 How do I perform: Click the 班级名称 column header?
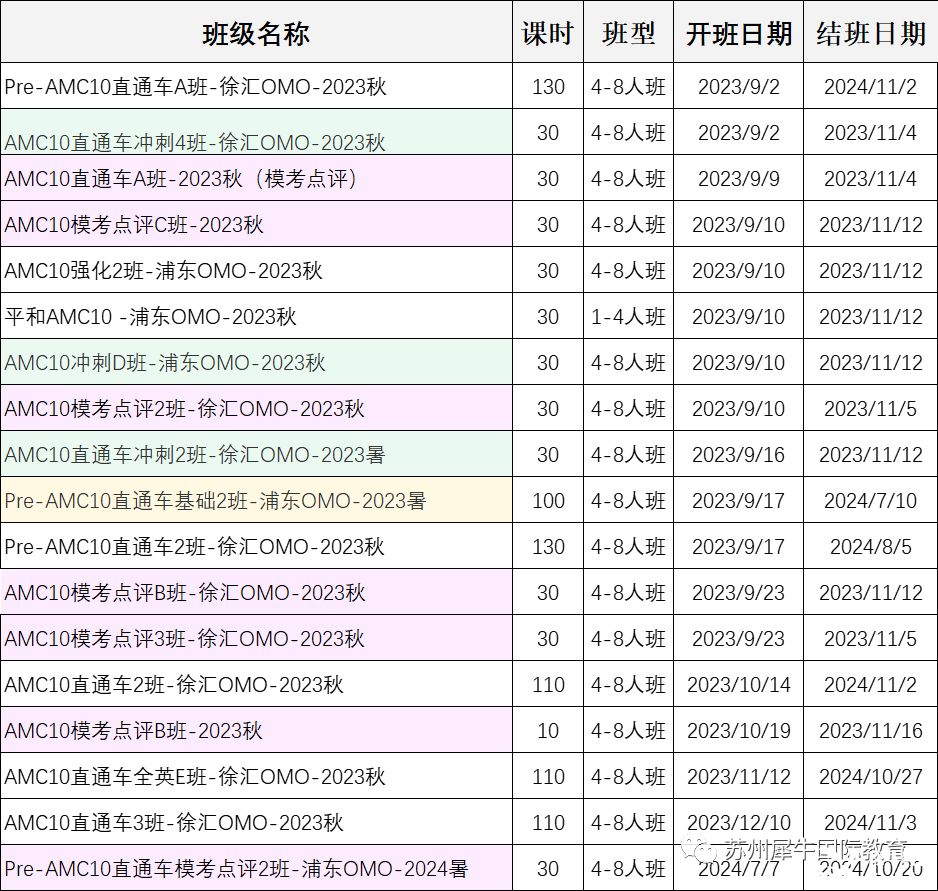pos(256,34)
